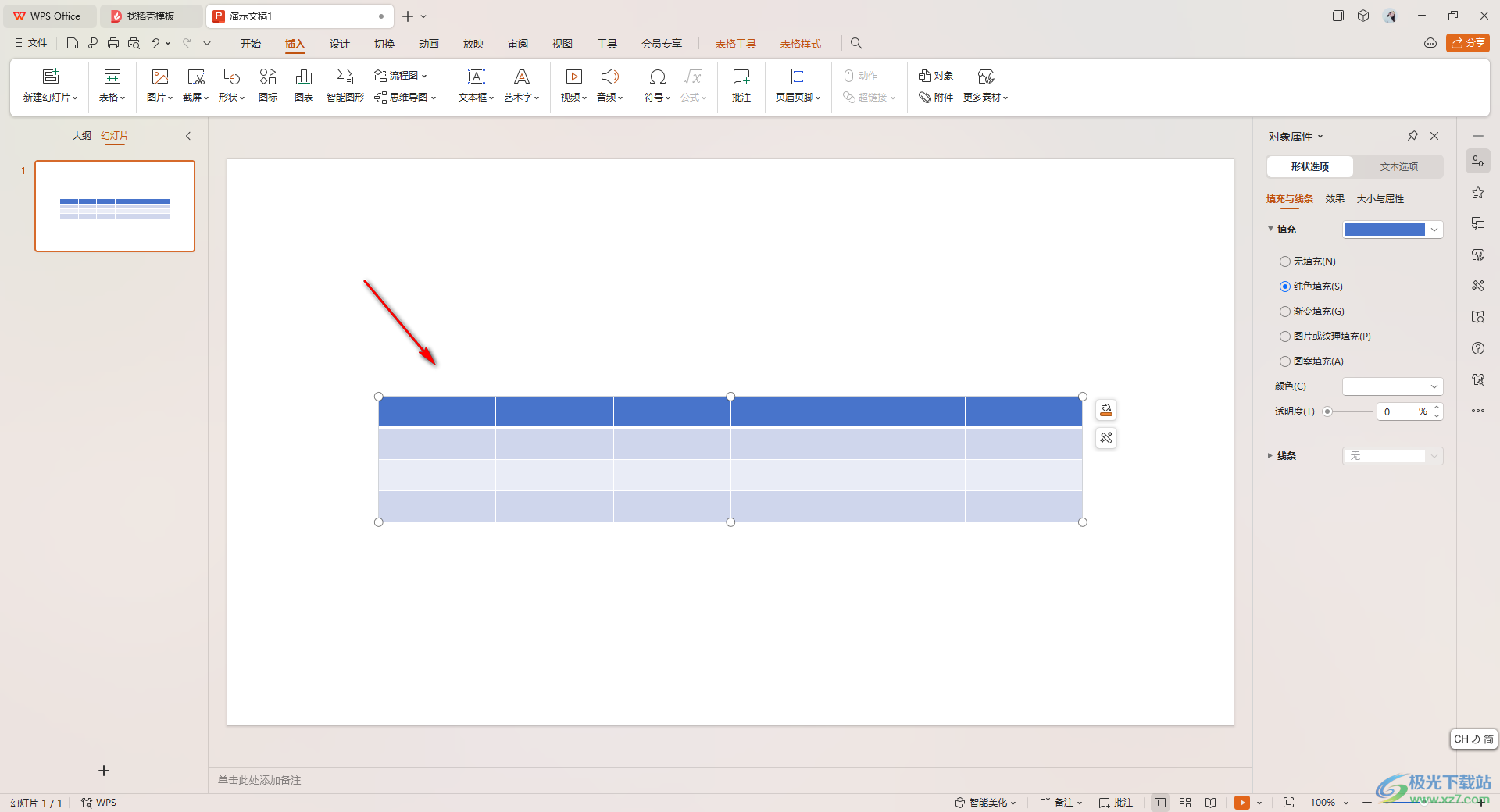This screenshot has height=812, width=1500.
Task: Click the Text Box (文本框) icon
Action: (477, 77)
